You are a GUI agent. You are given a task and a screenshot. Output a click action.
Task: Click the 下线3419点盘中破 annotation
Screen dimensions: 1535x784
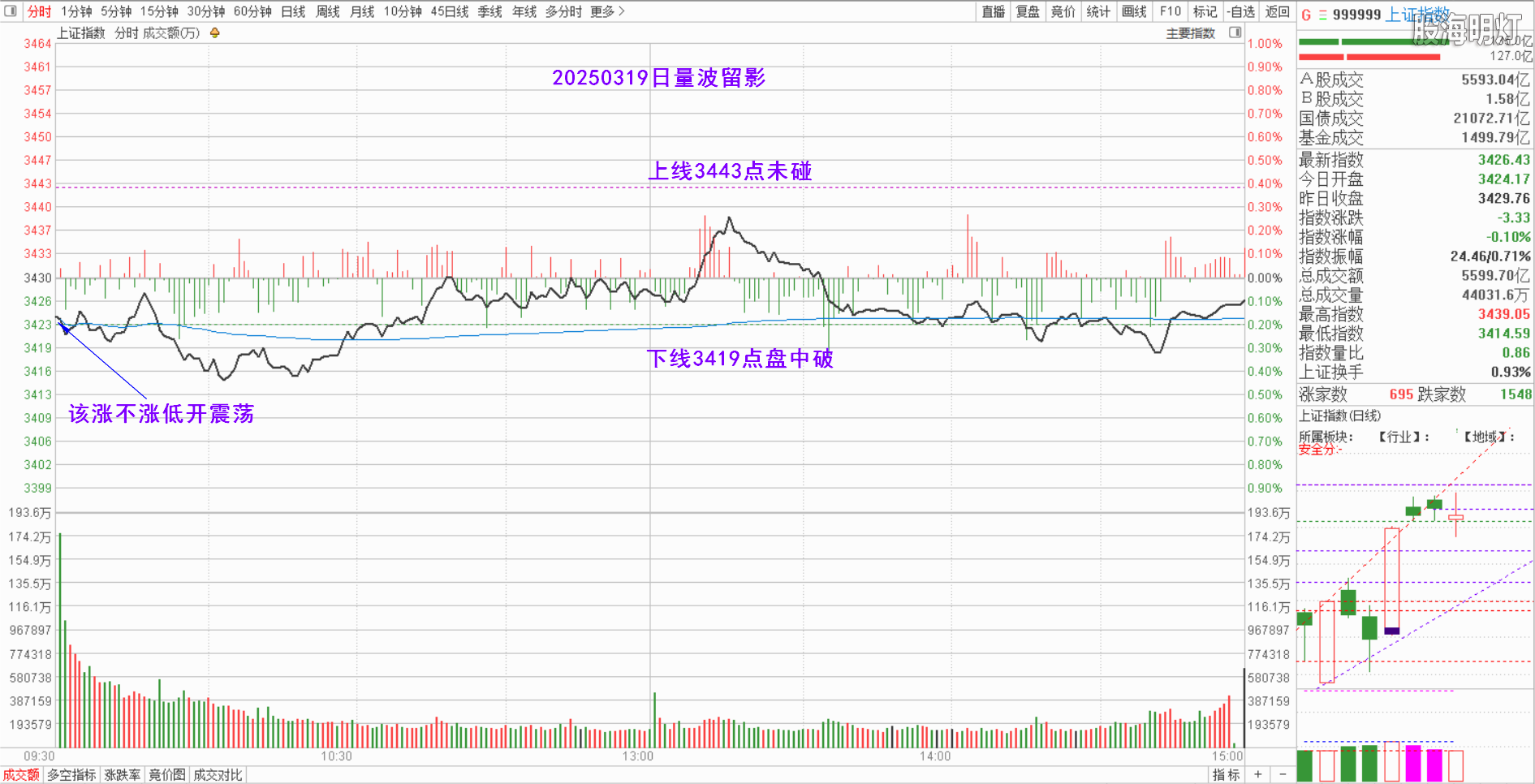740,358
